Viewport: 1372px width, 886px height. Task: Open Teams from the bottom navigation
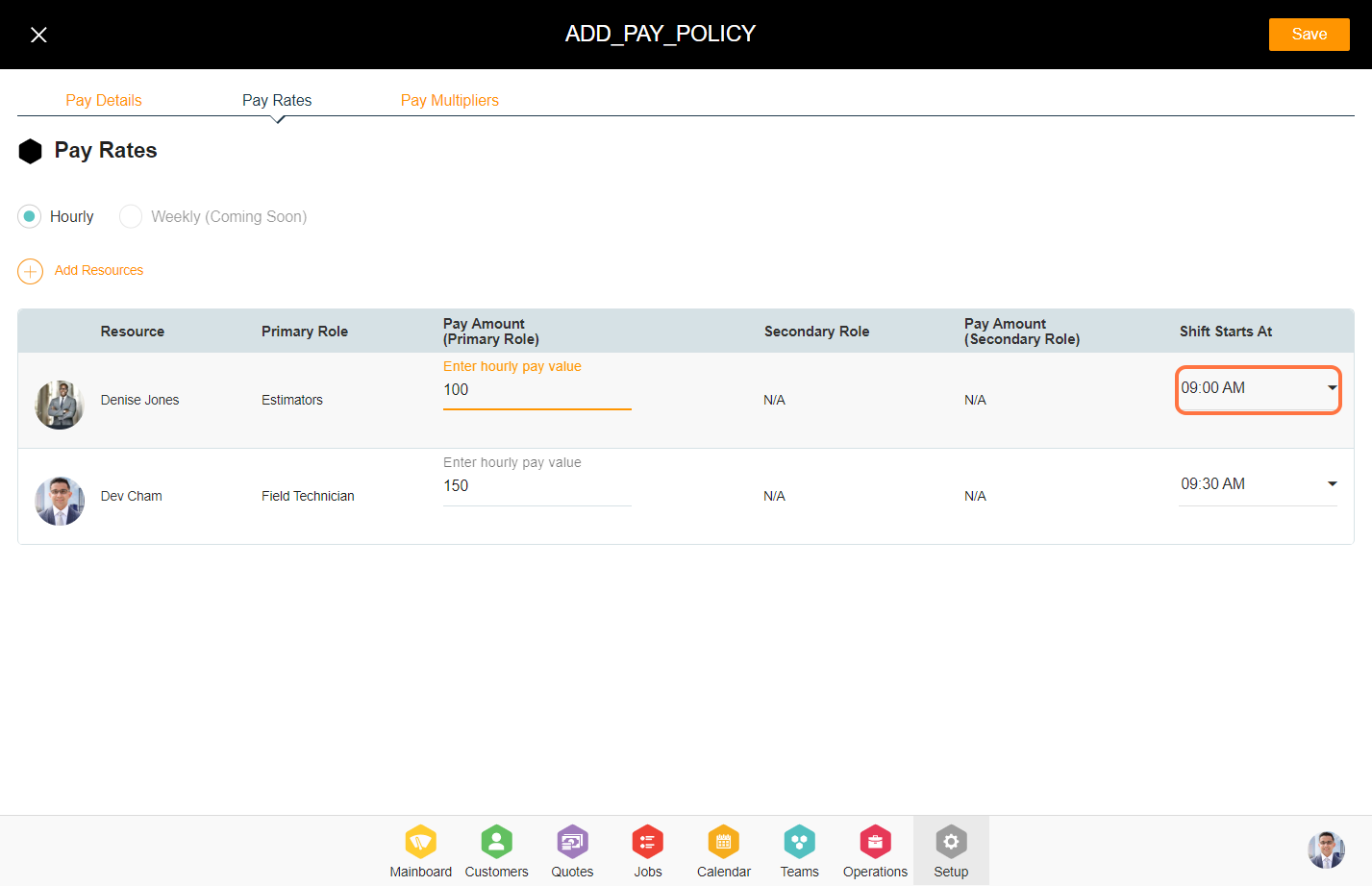(800, 850)
